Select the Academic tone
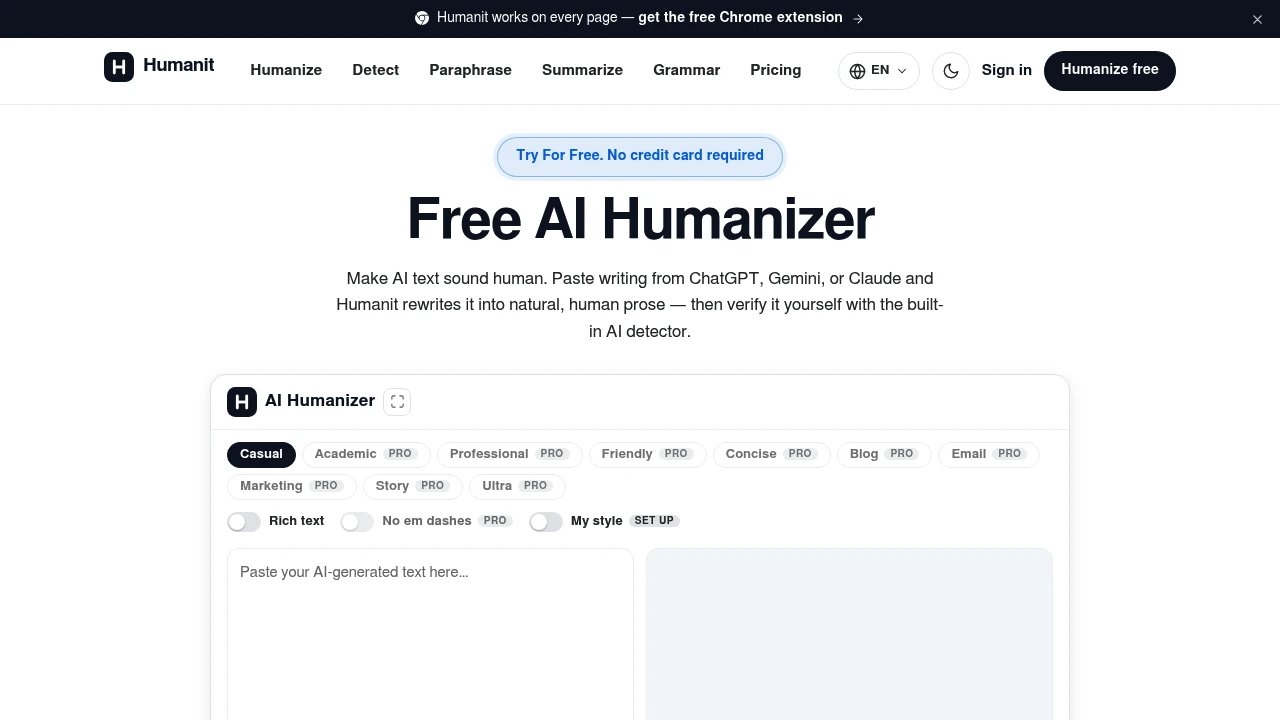Viewport: 1280px width, 720px height. pyautogui.click(x=366, y=455)
